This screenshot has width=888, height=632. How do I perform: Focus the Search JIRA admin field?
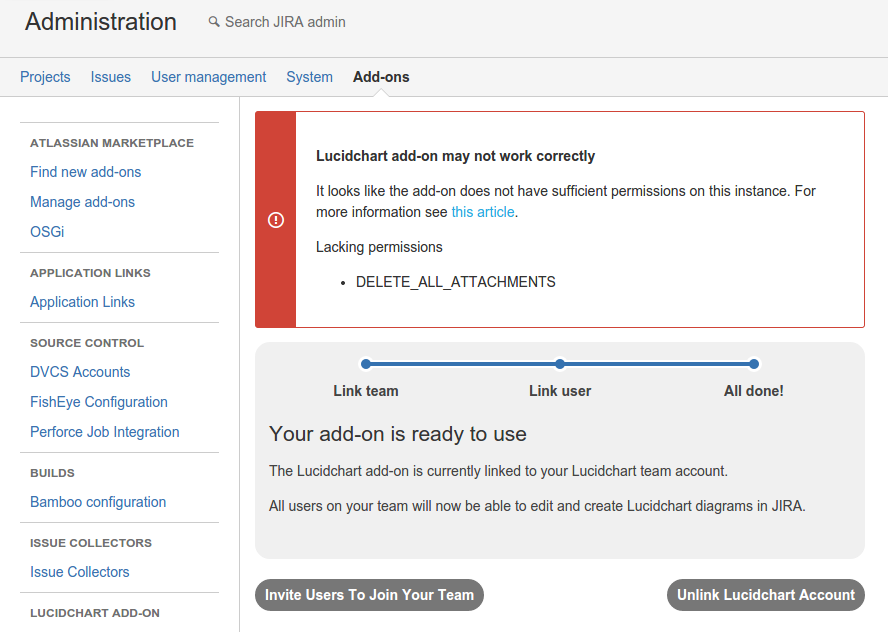coord(285,22)
